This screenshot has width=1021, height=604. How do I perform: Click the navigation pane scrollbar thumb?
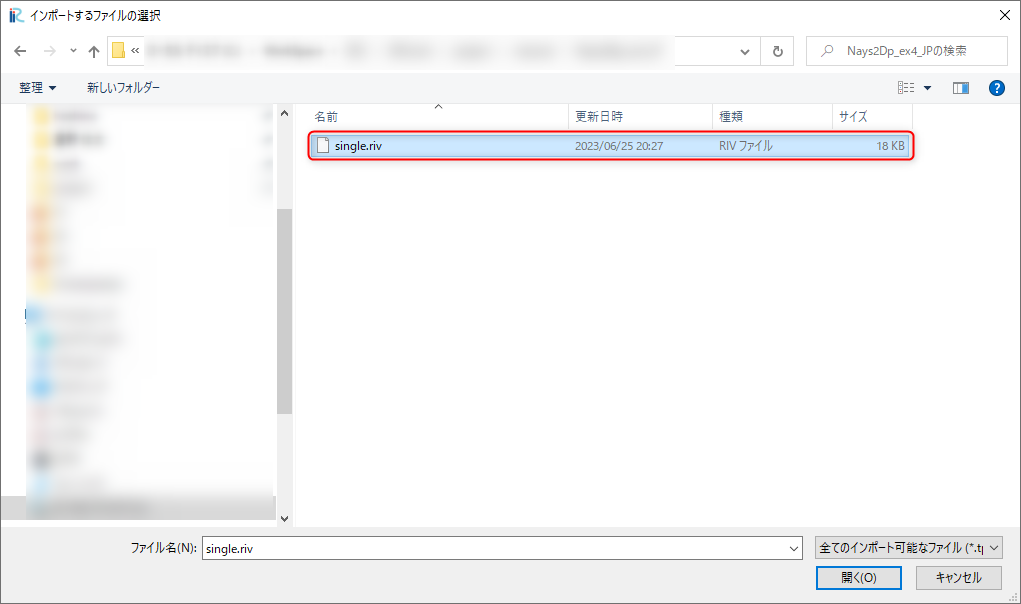point(284,311)
